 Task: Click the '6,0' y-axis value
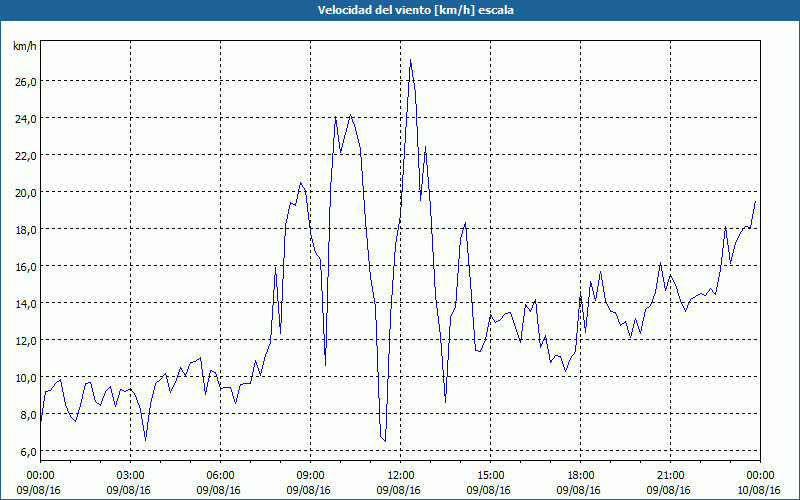(x=29, y=452)
